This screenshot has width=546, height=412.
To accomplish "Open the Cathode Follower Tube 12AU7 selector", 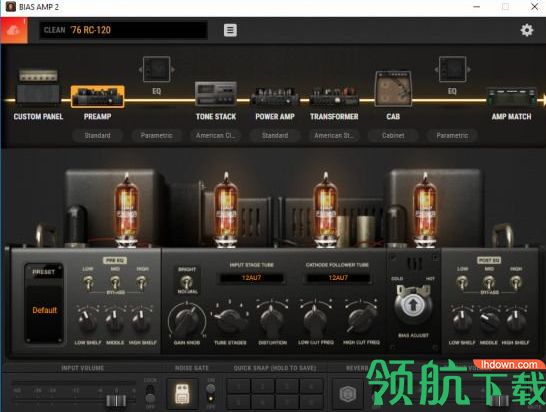I will pyautogui.click(x=338, y=278).
